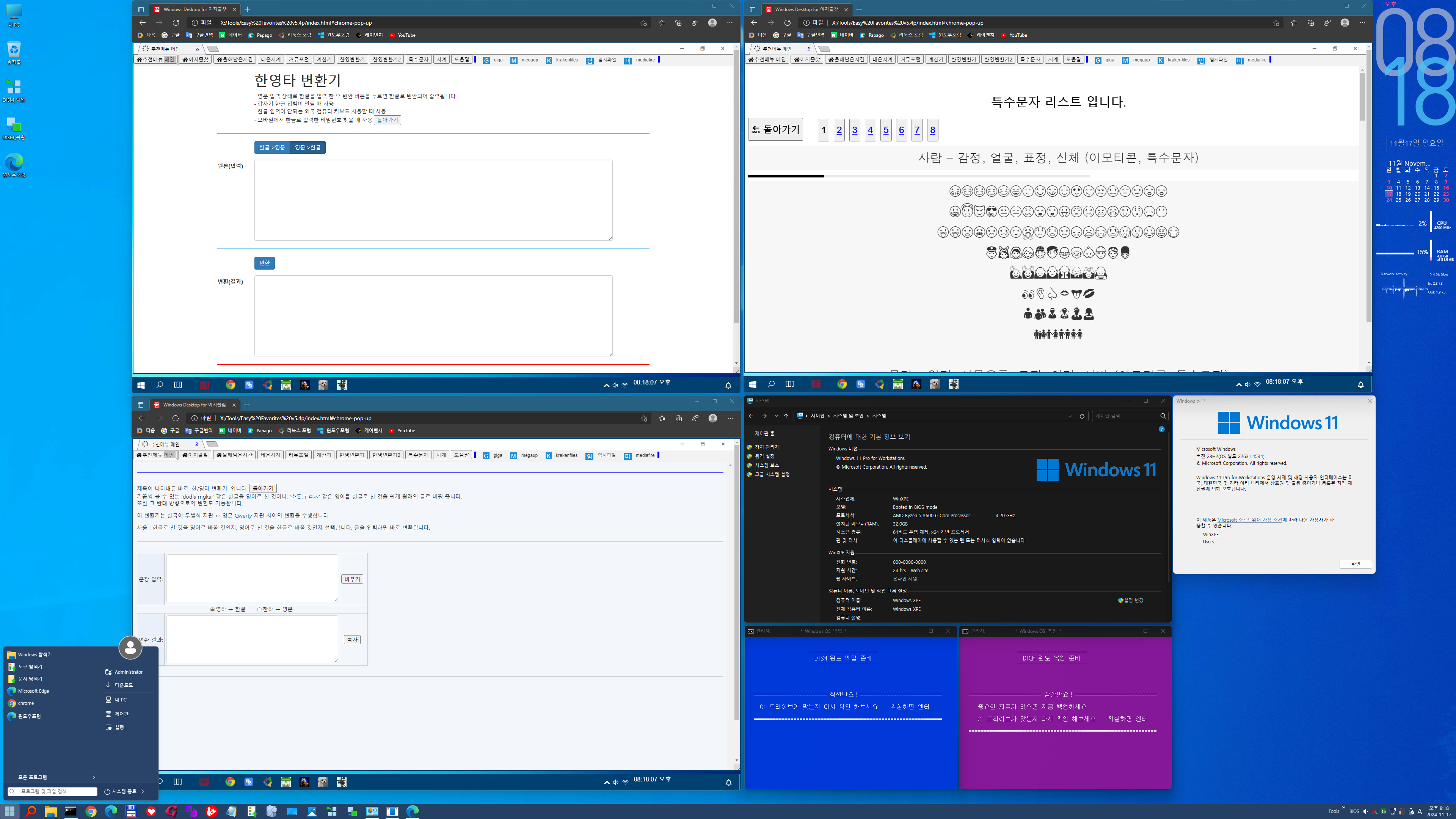
Task: Click 한글->영문 toggle in 한영타 변환기
Action: coord(272,147)
